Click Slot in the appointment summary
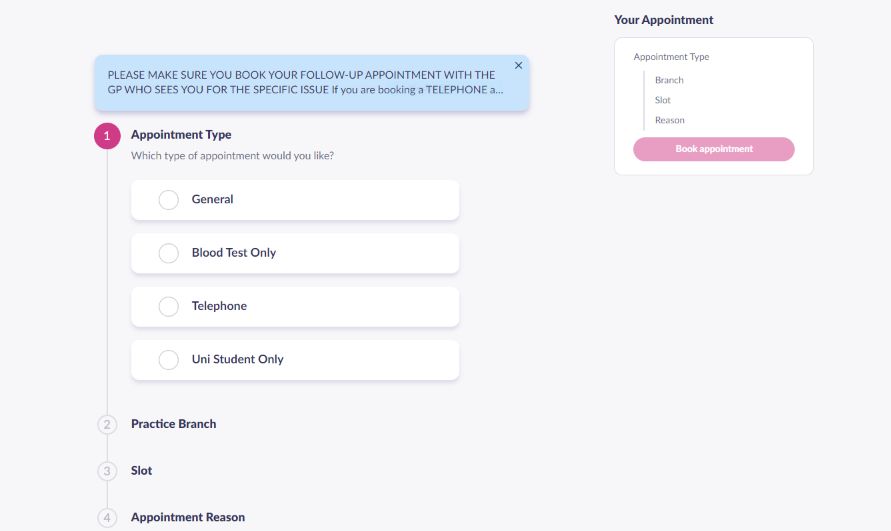The width and height of the screenshot is (891, 531). point(663,100)
